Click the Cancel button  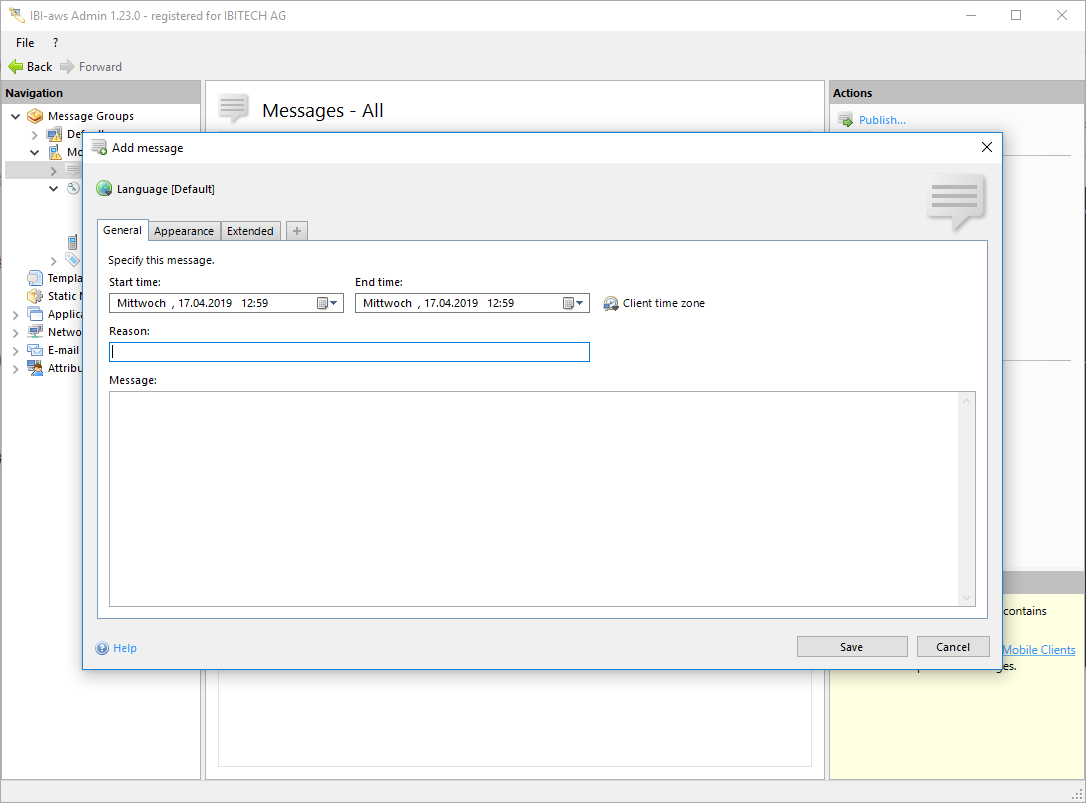(x=952, y=647)
